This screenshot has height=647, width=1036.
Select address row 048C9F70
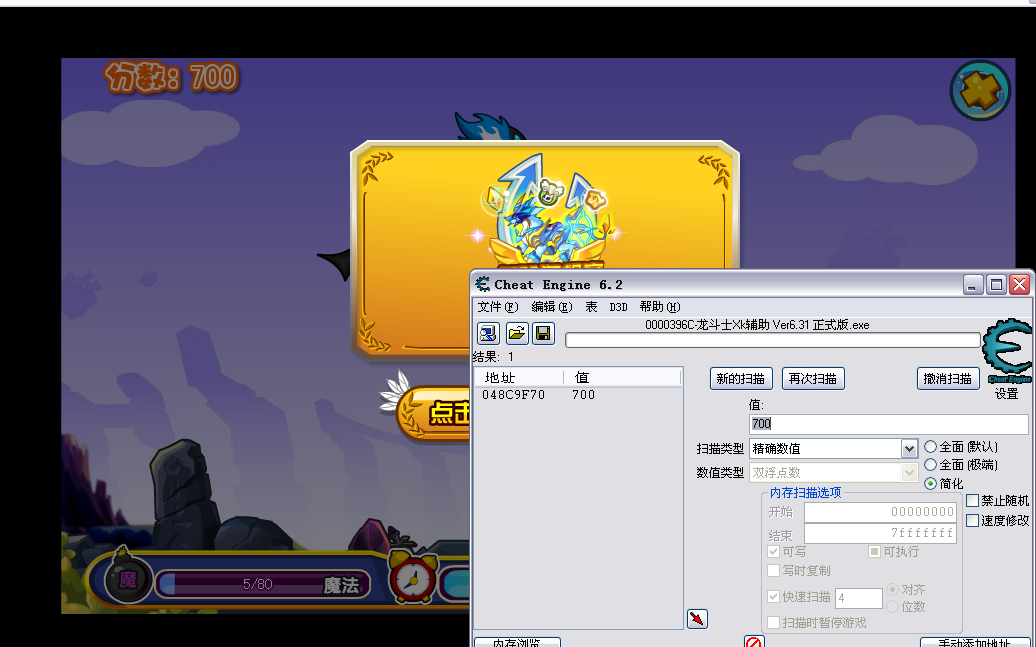tap(577, 395)
